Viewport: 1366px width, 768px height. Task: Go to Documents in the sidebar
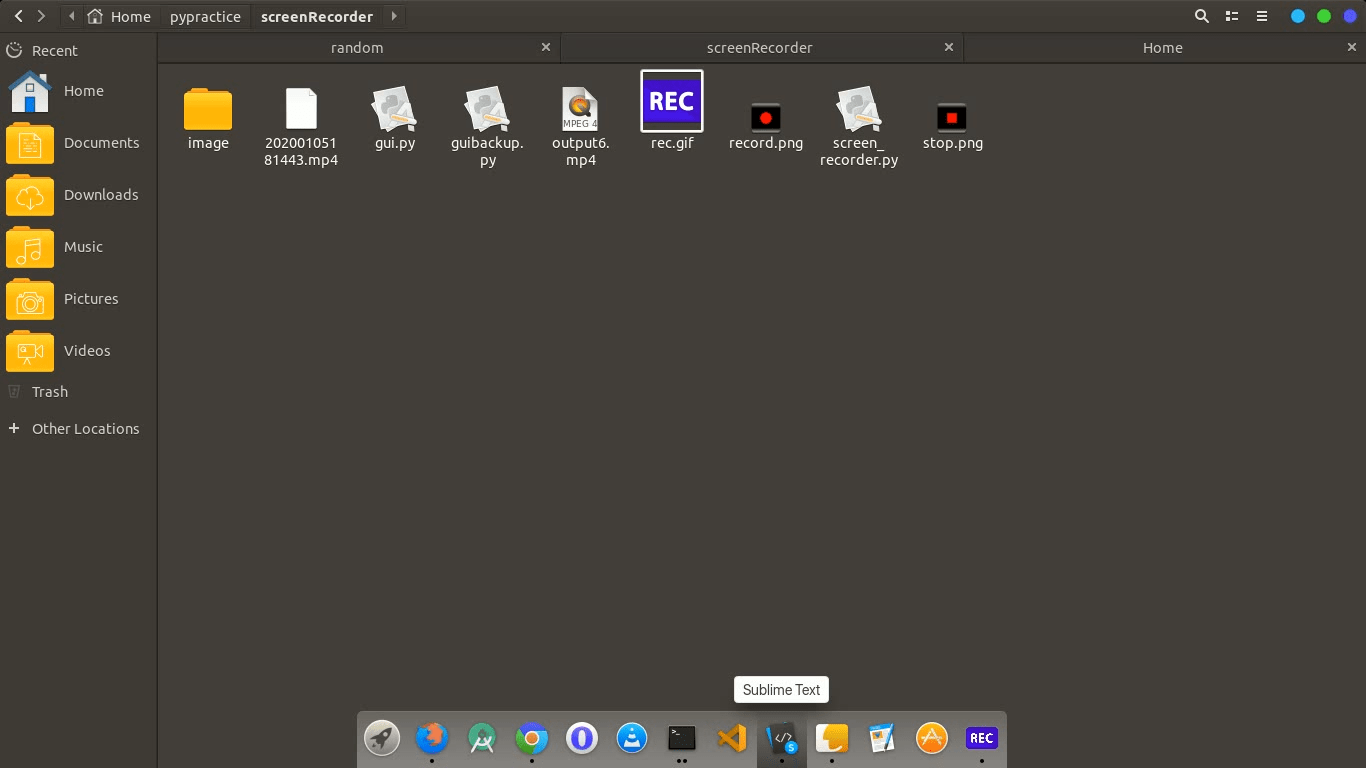pyautogui.click(x=78, y=143)
